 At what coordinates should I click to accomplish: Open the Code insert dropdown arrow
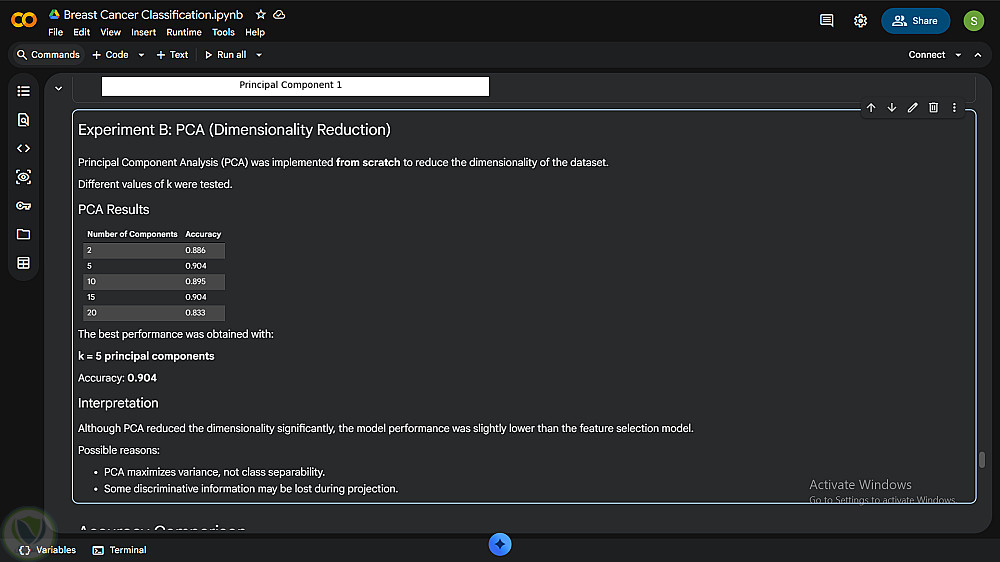(141, 55)
